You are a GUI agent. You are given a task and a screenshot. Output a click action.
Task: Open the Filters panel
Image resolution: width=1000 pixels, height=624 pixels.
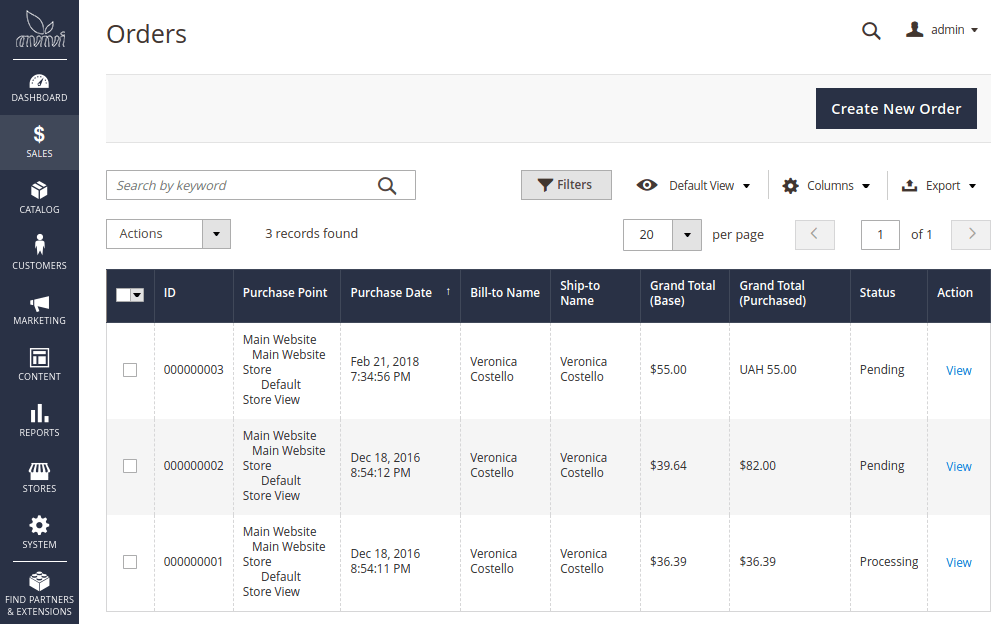(566, 185)
